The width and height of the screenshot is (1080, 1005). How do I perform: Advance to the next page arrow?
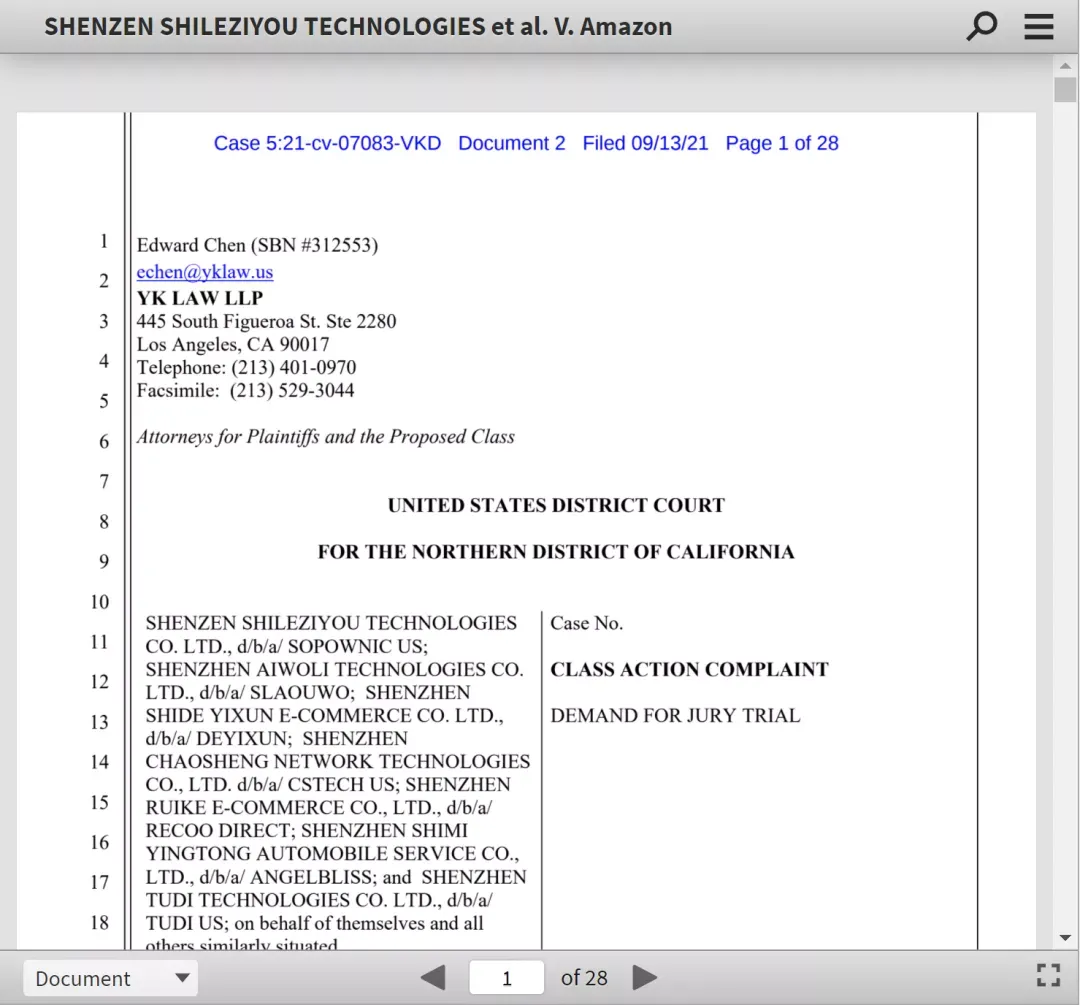pyautogui.click(x=644, y=977)
